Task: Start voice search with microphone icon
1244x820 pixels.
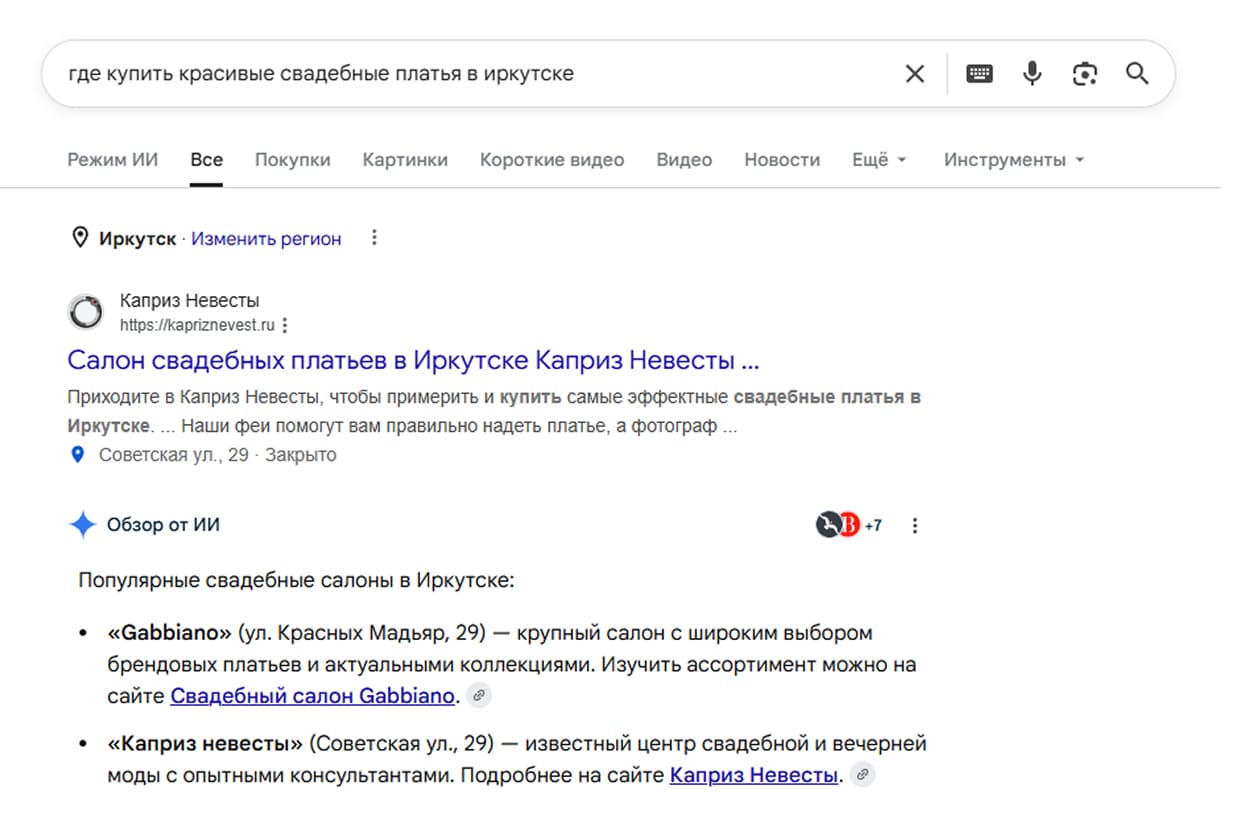Action: pyautogui.click(x=1032, y=74)
